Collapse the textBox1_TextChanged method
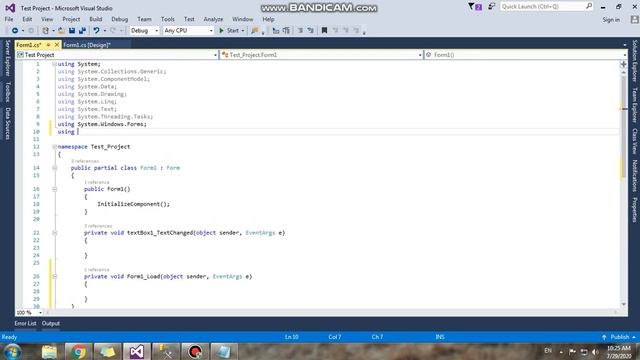This screenshot has height=360, width=640. (54, 233)
